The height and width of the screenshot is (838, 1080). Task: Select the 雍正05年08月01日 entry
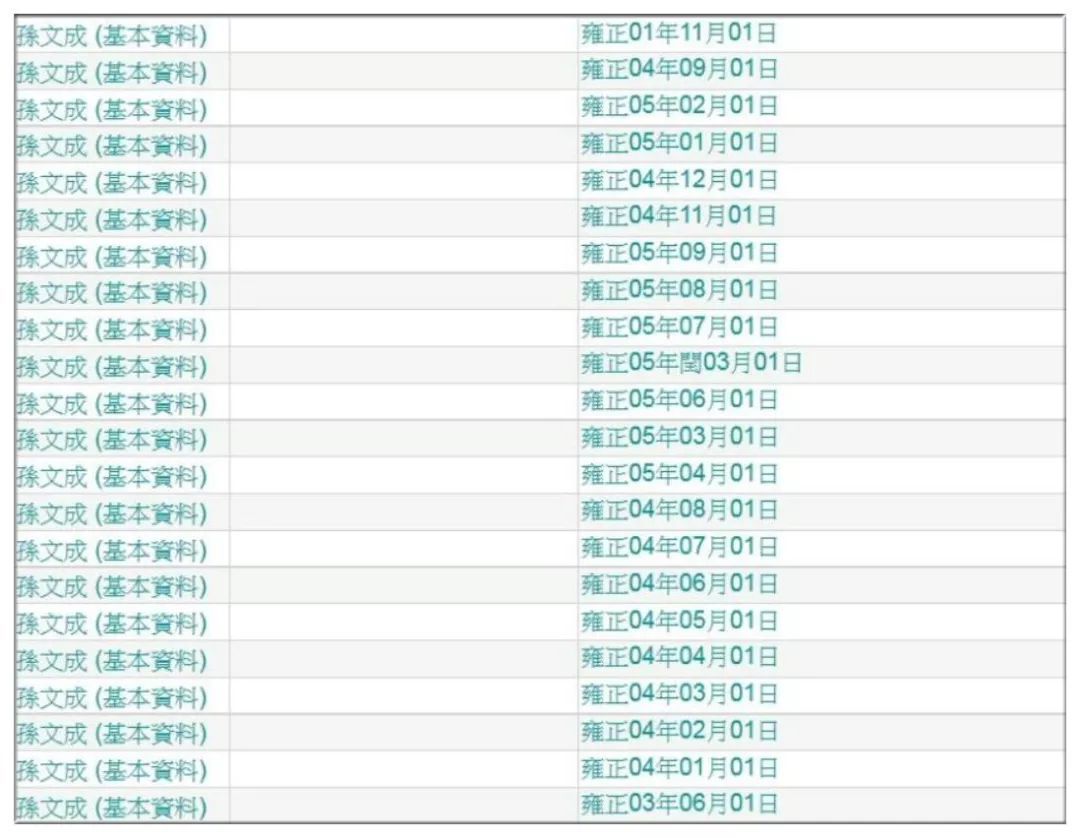click(x=679, y=291)
